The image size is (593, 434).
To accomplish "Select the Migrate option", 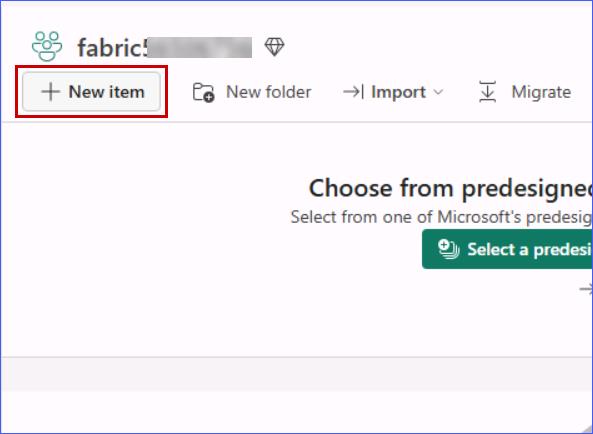I will tap(525, 92).
